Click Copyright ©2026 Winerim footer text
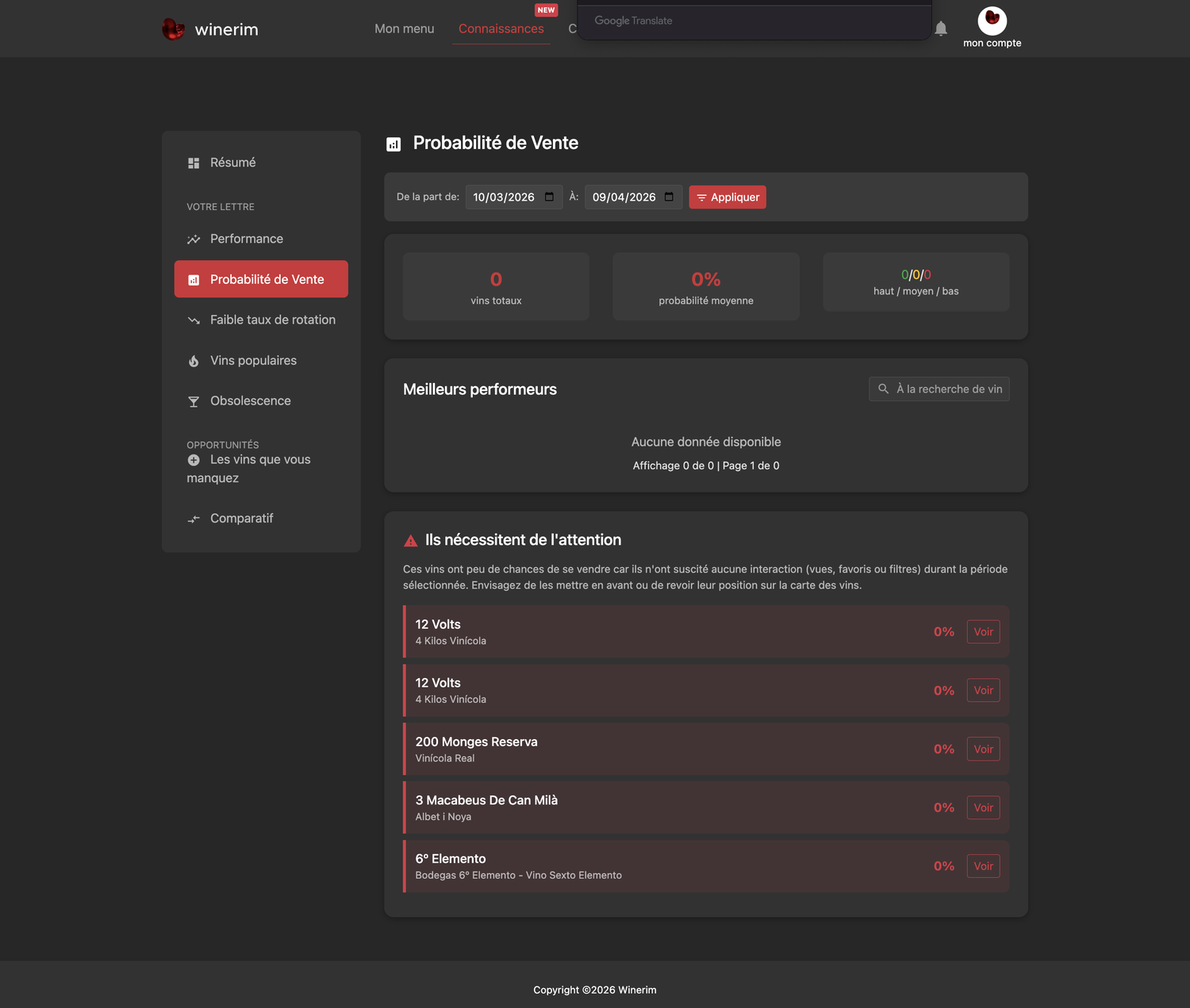The height and width of the screenshot is (1008, 1190). tap(595, 990)
